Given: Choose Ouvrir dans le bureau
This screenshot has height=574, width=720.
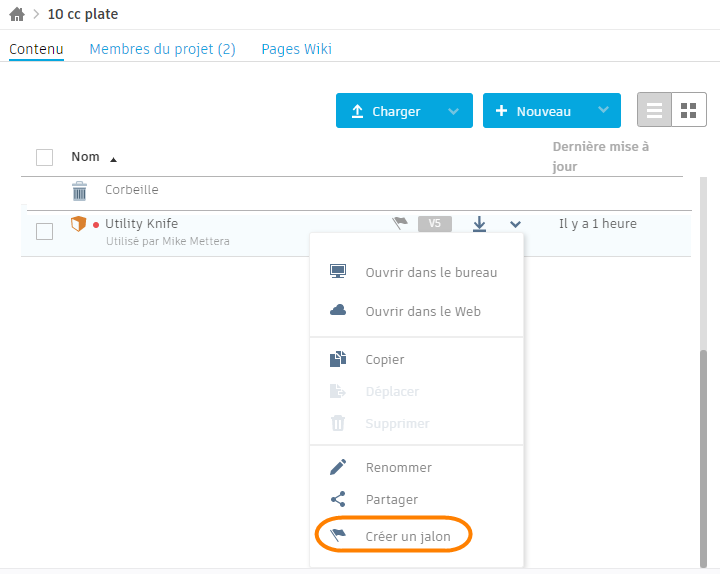Looking at the screenshot, I should tap(416, 272).
